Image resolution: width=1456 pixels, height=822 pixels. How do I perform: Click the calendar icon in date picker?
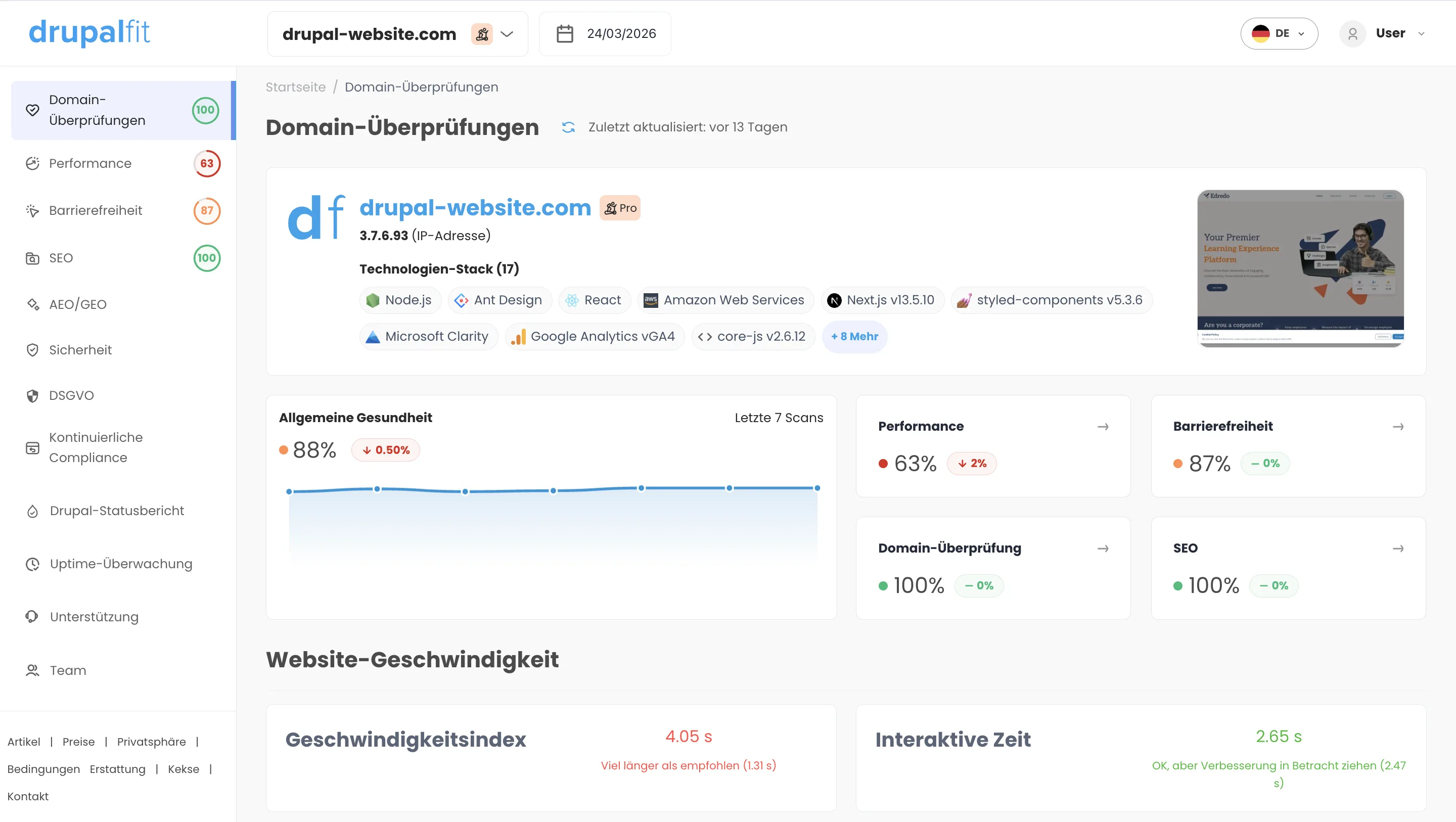pos(564,34)
